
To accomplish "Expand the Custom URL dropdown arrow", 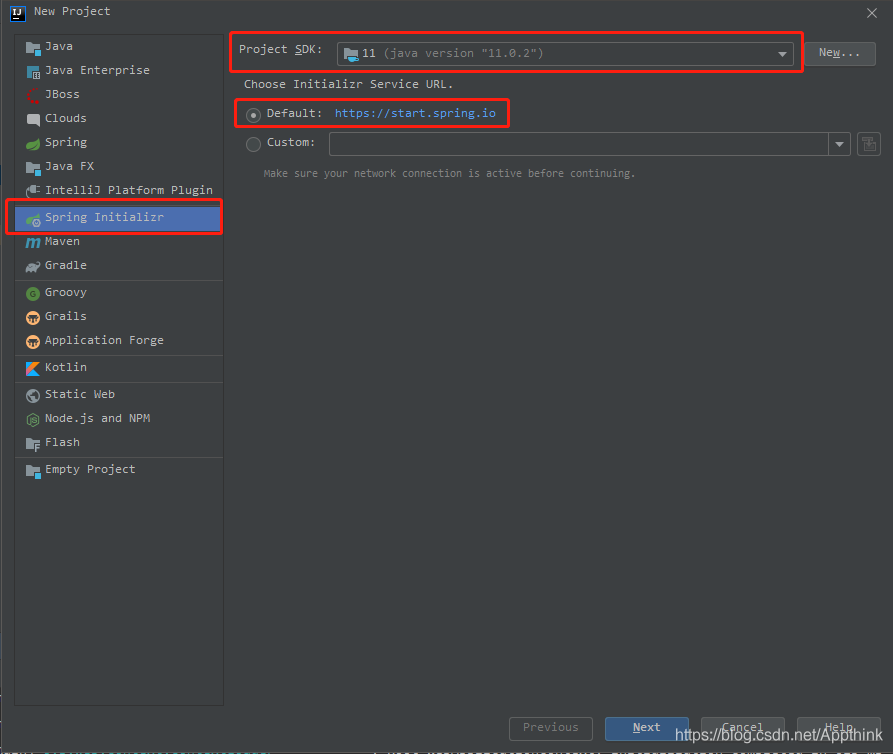I will click(839, 144).
